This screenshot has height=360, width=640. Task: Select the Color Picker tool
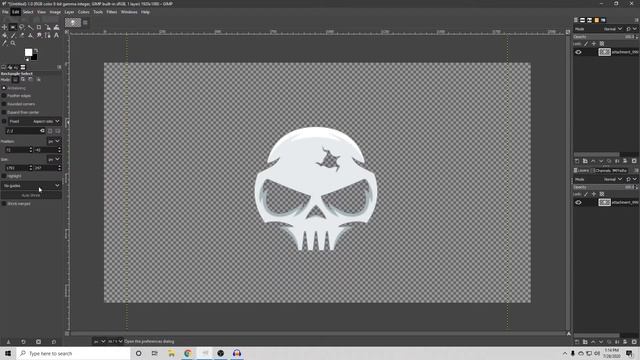[x=4, y=43]
